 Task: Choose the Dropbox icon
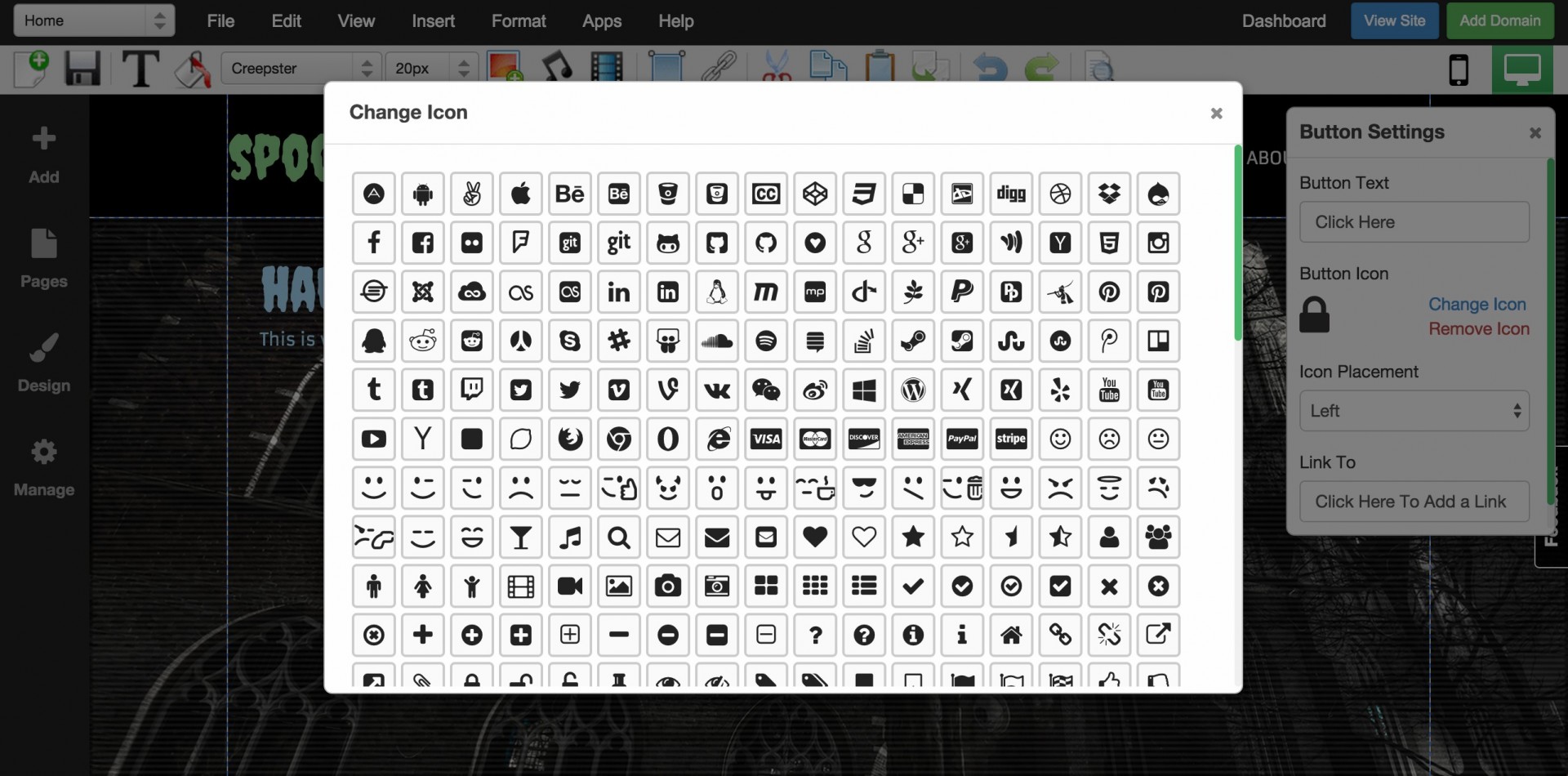(x=1110, y=194)
